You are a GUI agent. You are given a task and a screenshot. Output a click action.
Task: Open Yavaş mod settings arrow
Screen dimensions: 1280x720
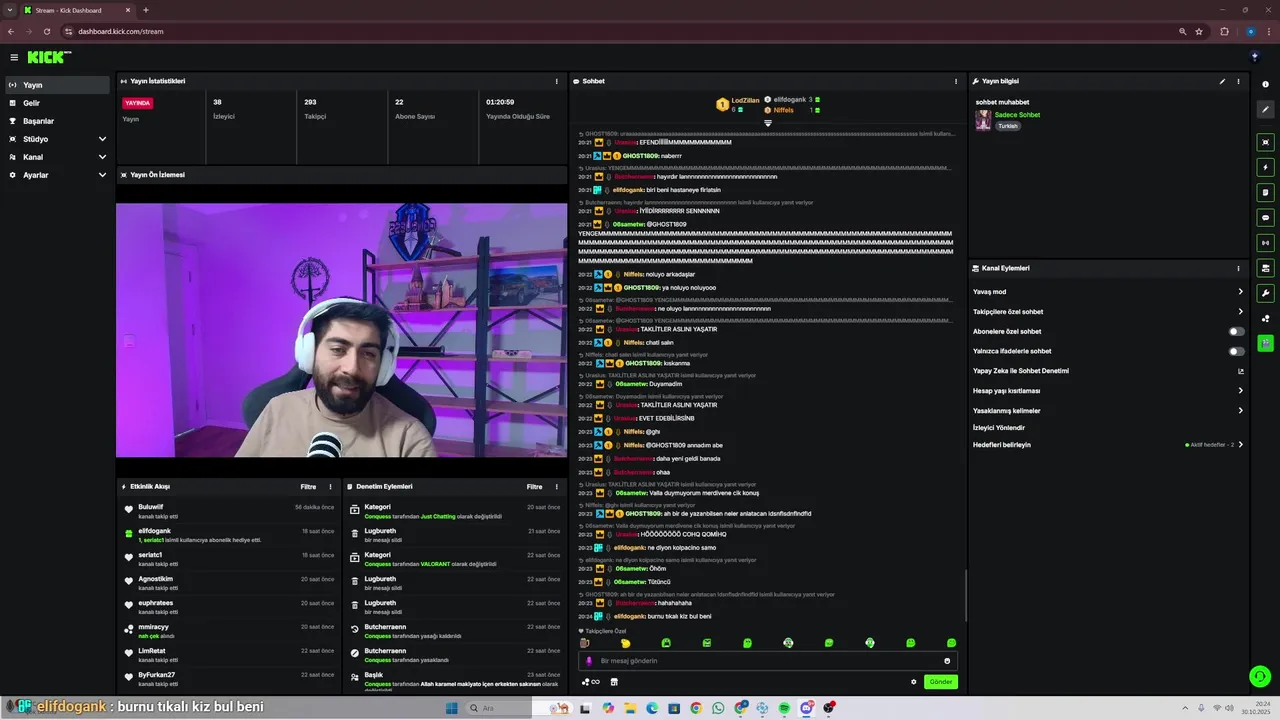pos(1240,292)
